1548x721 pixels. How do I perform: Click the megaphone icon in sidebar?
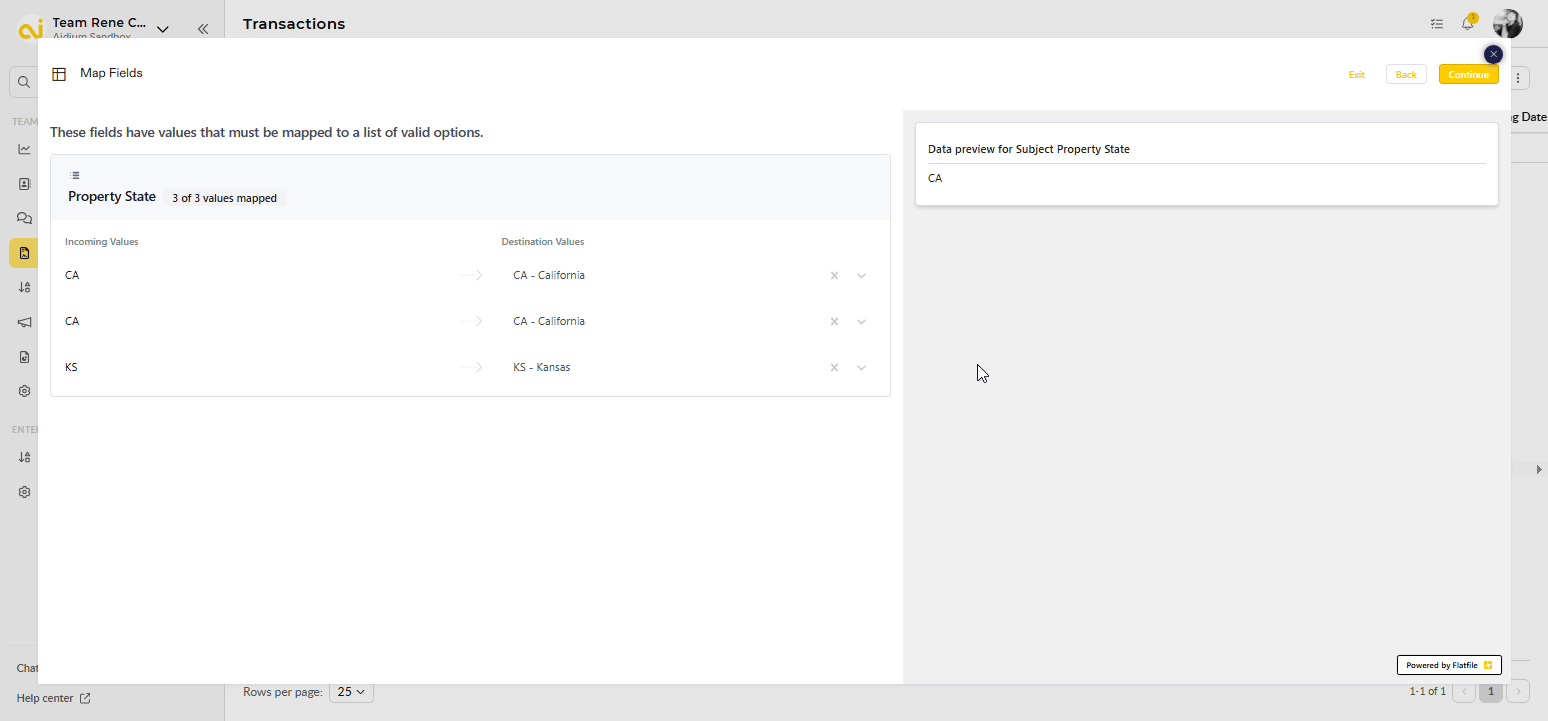(25, 322)
